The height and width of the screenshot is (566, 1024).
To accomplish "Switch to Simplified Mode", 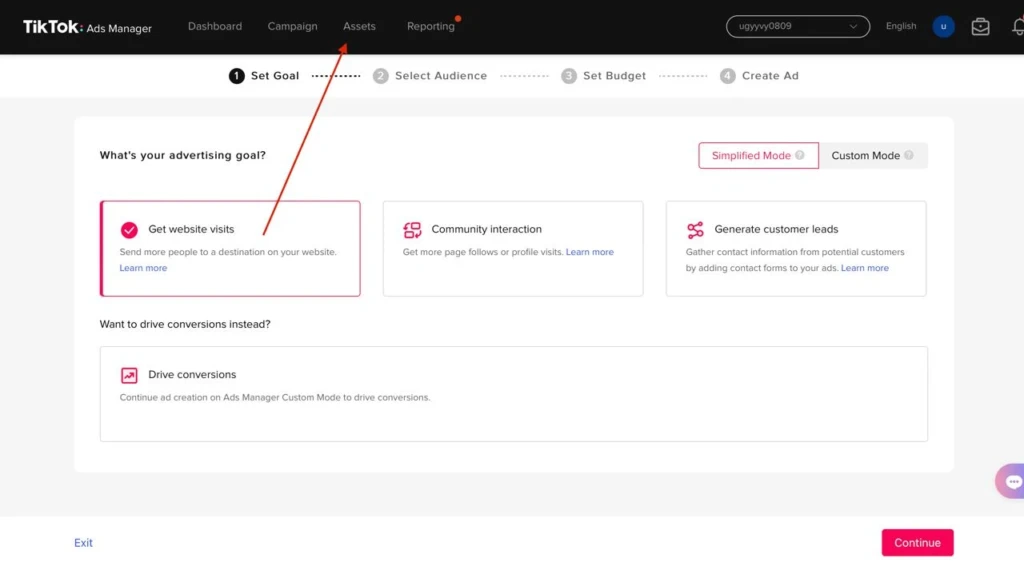I will pyautogui.click(x=758, y=155).
